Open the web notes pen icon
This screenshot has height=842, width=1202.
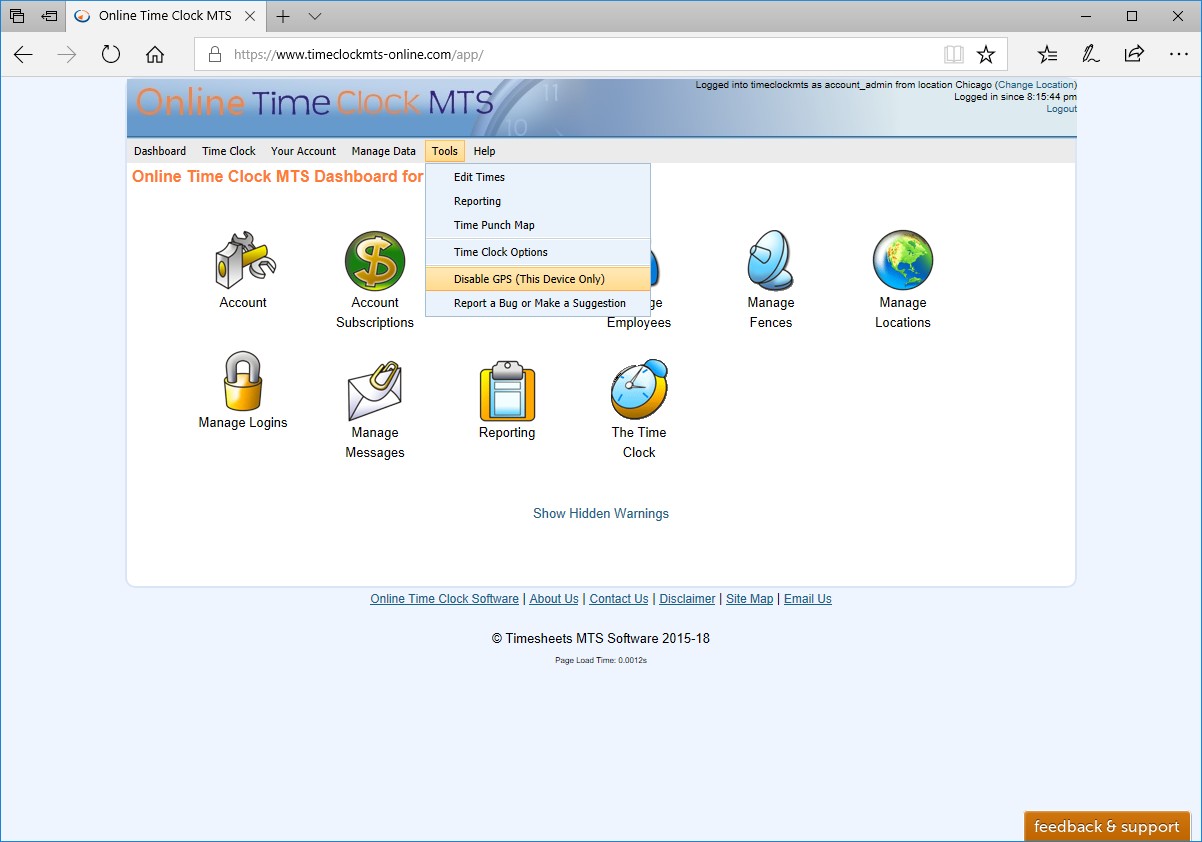(x=1091, y=54)
